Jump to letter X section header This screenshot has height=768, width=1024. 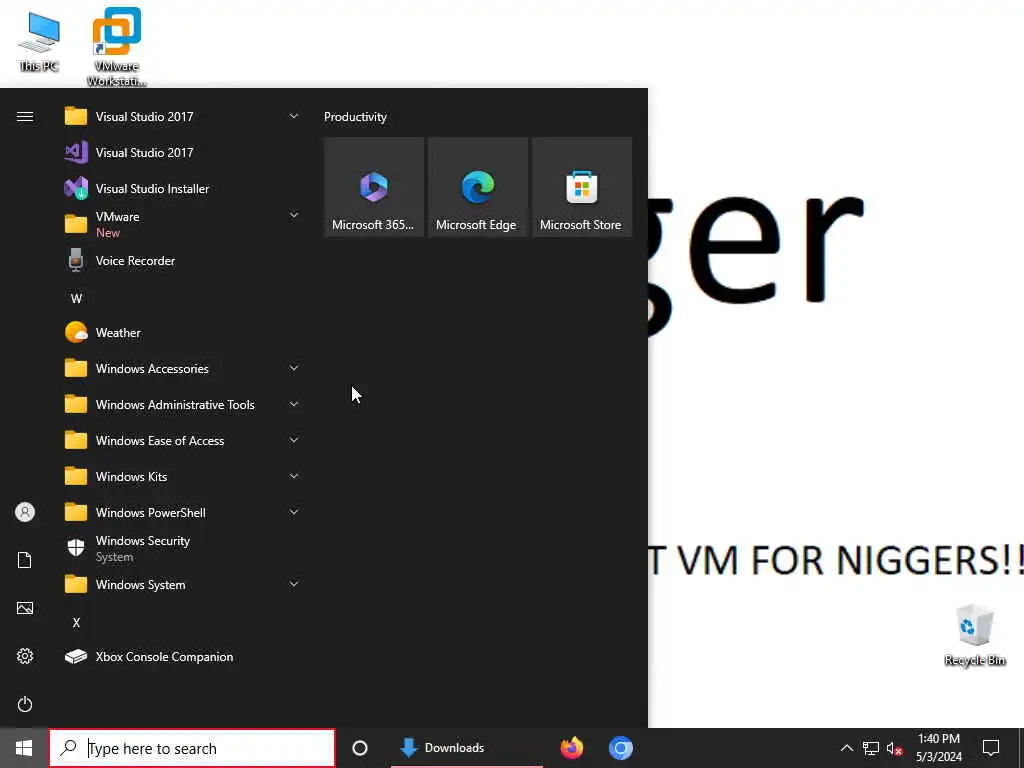coord(76,622)
